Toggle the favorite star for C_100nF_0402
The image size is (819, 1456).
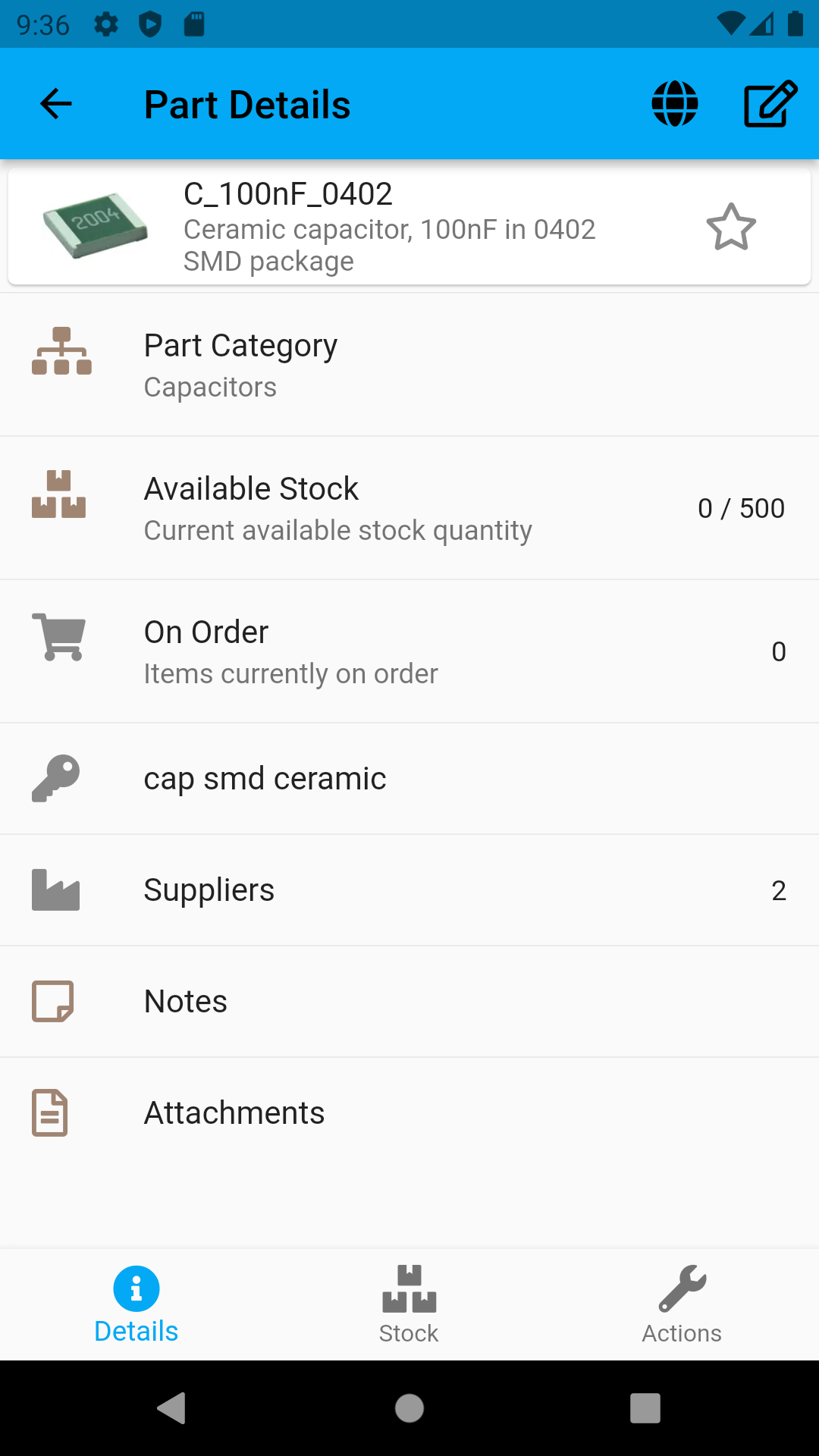pyautogui.click(x=731, y=227)
